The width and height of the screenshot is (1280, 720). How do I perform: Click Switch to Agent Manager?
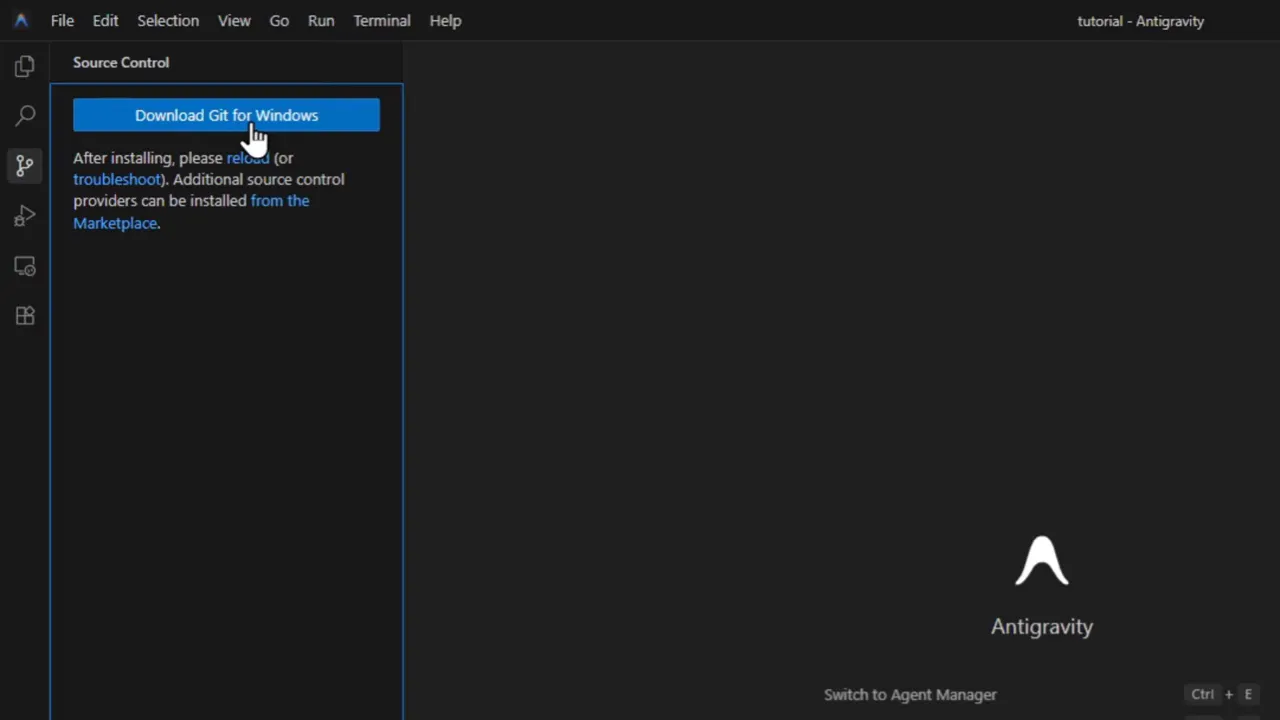pos(910,694)
